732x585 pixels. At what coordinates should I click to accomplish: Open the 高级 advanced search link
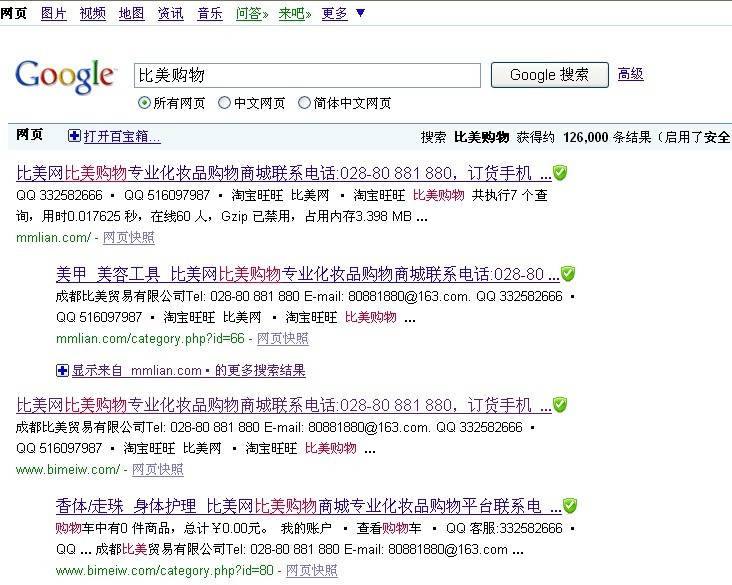(631, 74)
